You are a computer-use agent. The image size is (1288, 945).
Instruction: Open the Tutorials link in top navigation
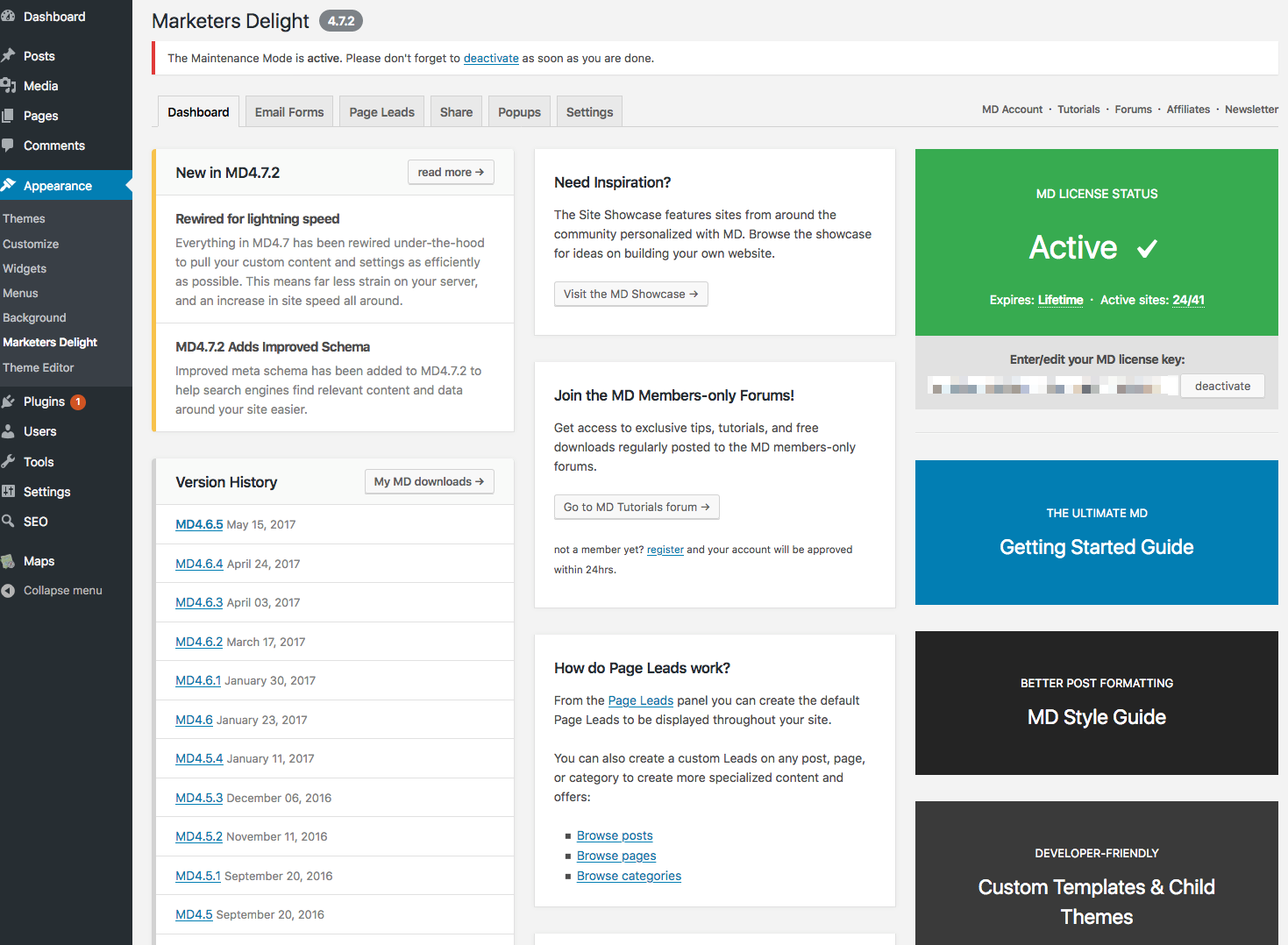point(1078,110)
